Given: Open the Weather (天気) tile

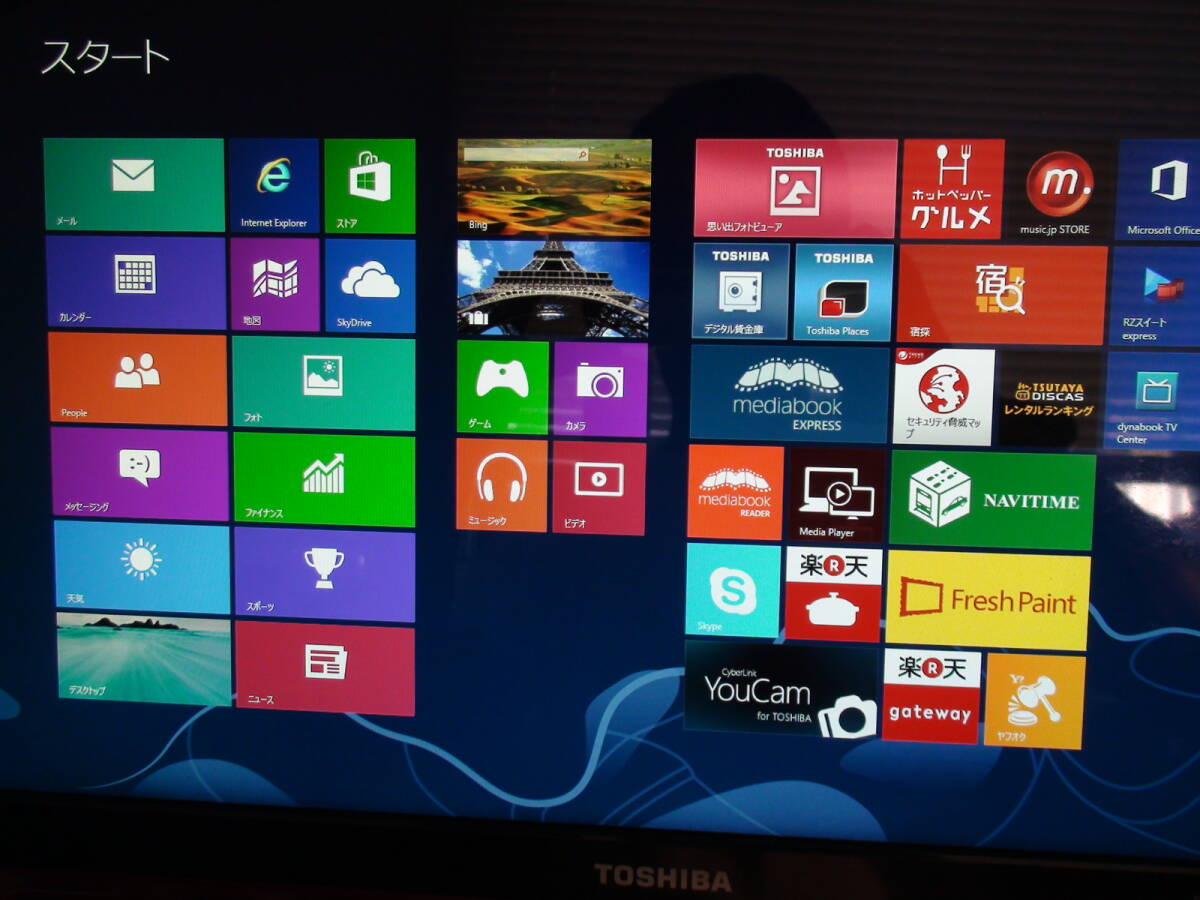Looking at the screenshot, I should [142, 567].
